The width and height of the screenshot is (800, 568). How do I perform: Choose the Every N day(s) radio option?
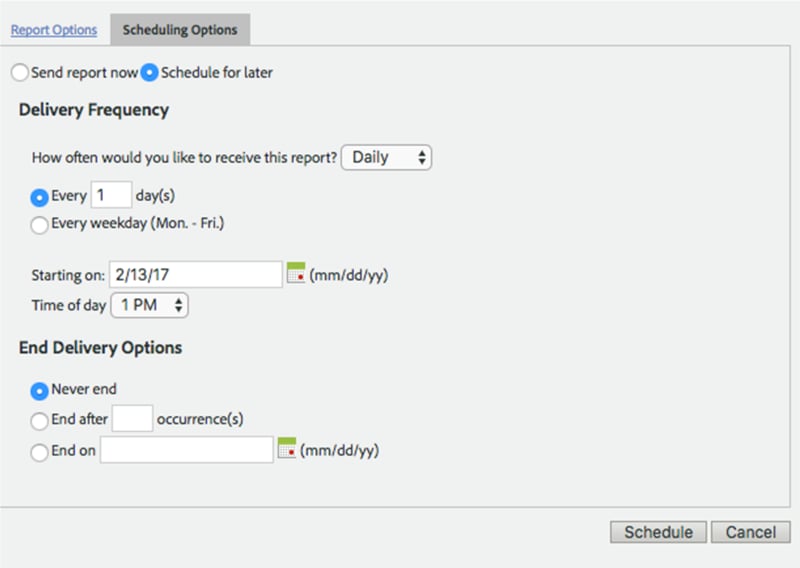point(39,197)
